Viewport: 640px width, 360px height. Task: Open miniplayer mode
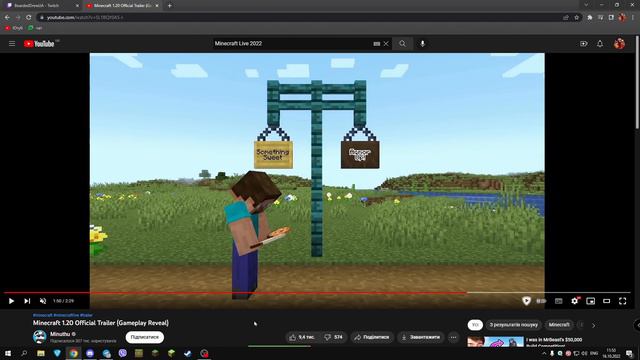[591, 301]
